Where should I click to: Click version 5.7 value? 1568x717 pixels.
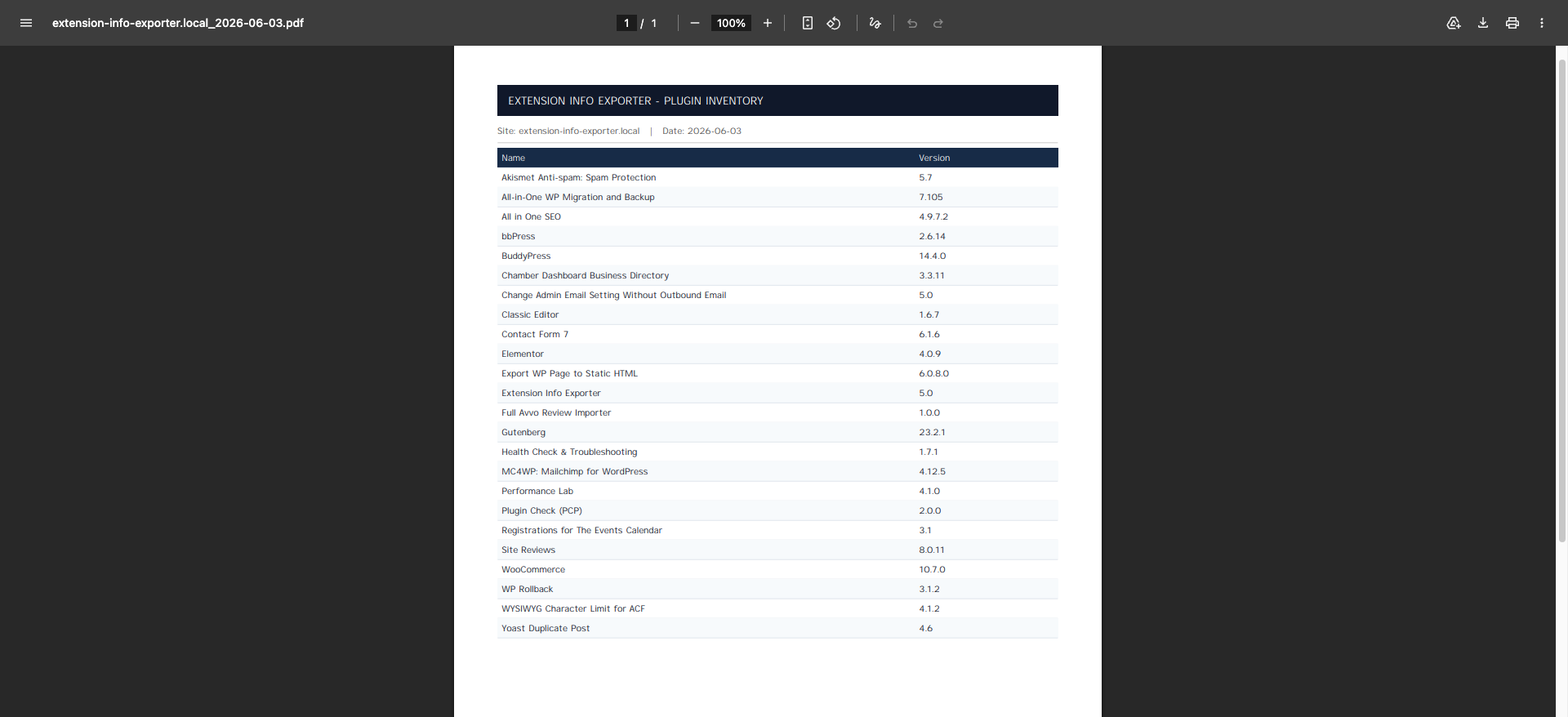coord(925,177)
